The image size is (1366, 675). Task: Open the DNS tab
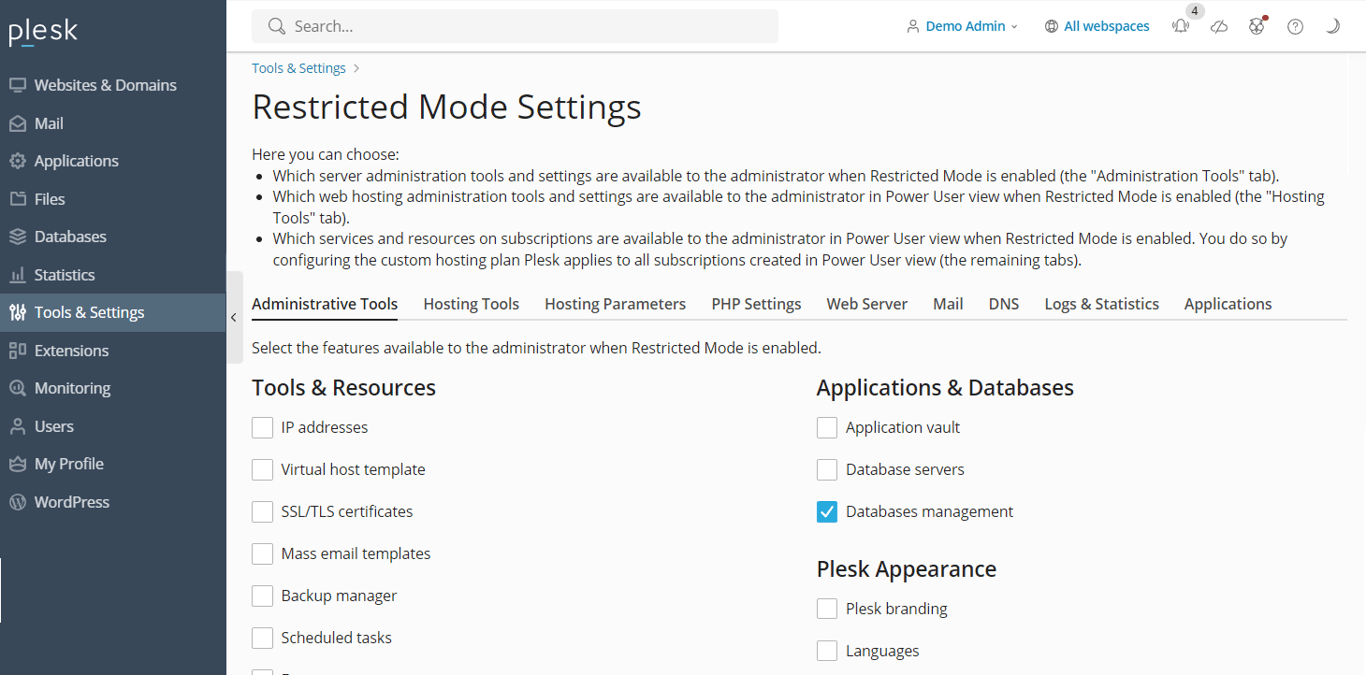click(x=1004, y=304)
